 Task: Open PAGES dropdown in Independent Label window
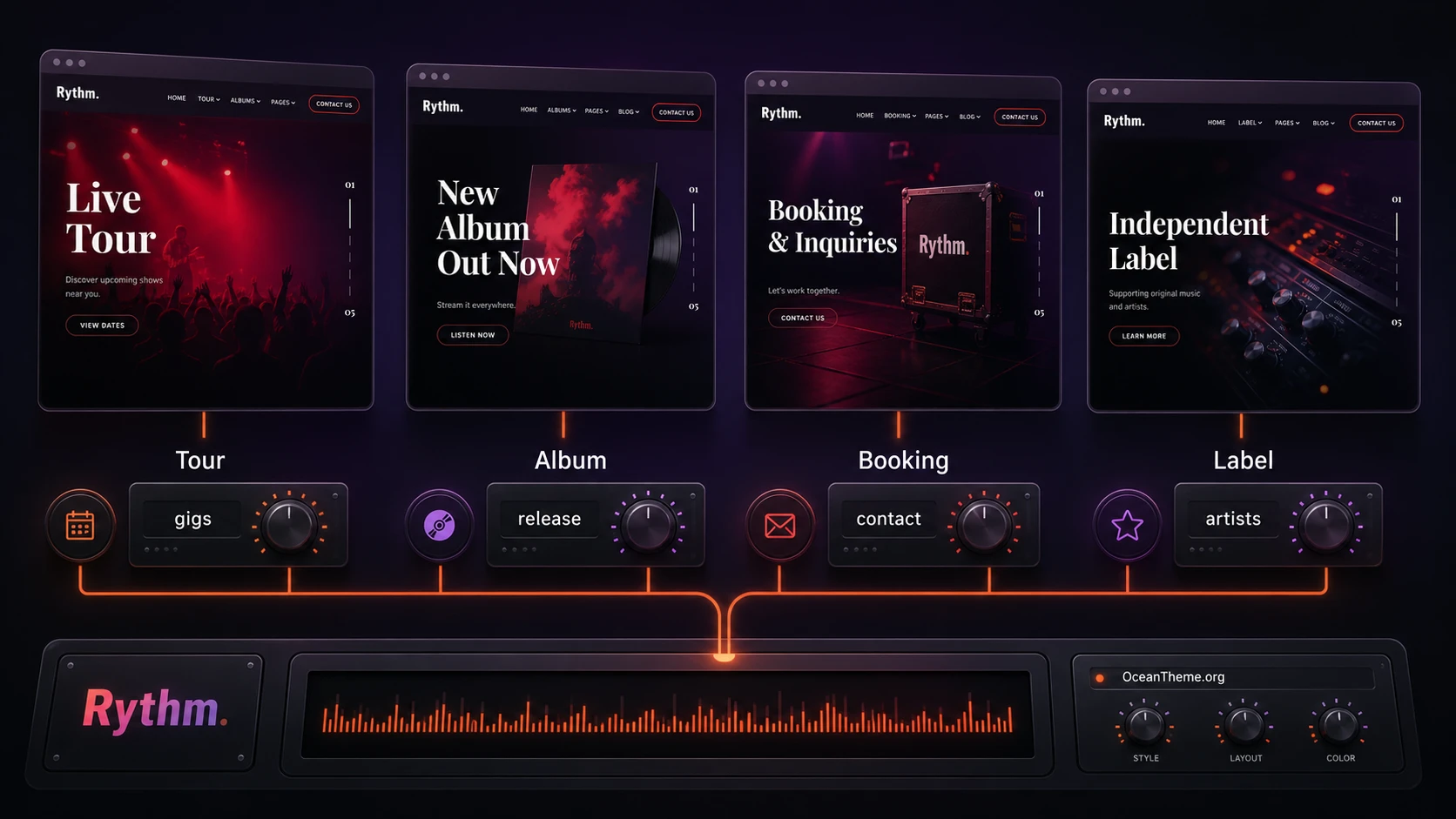point(1287,123)
